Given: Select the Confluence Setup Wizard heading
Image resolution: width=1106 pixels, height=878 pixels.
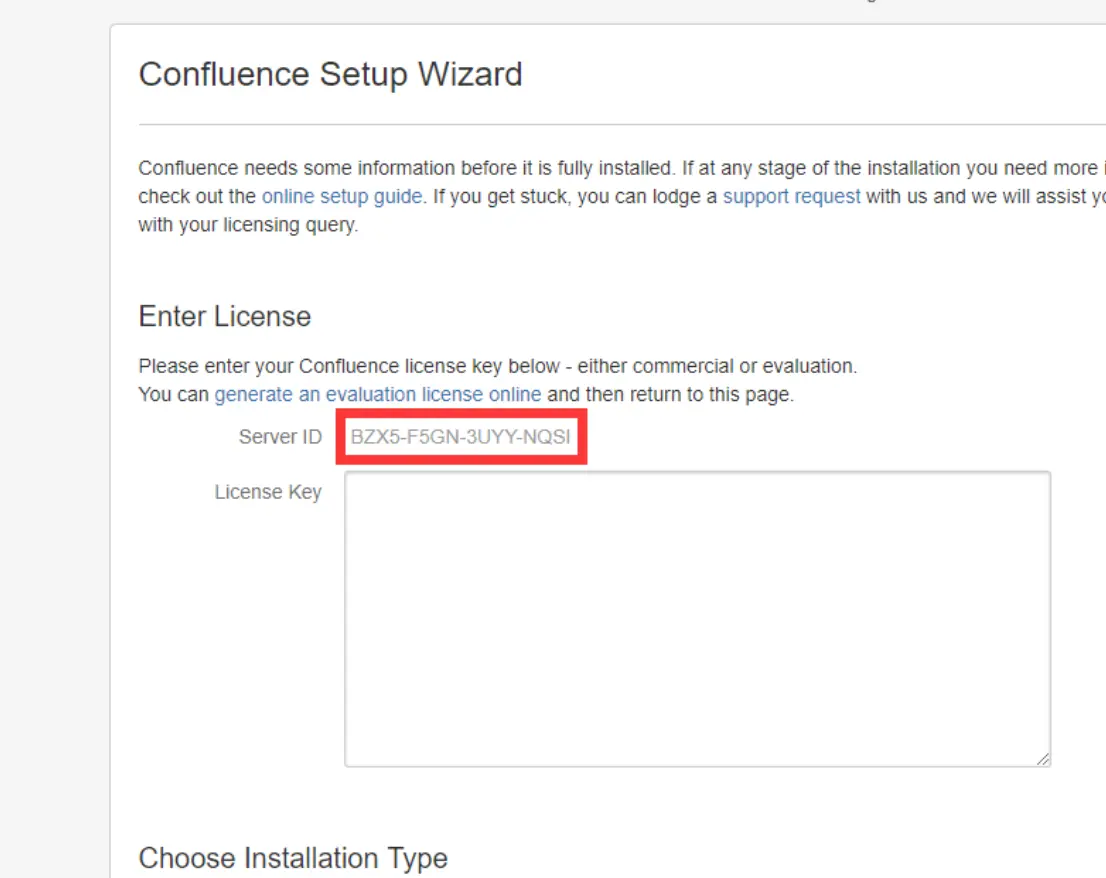Looking at the screenshot, I should click(330, 74).
